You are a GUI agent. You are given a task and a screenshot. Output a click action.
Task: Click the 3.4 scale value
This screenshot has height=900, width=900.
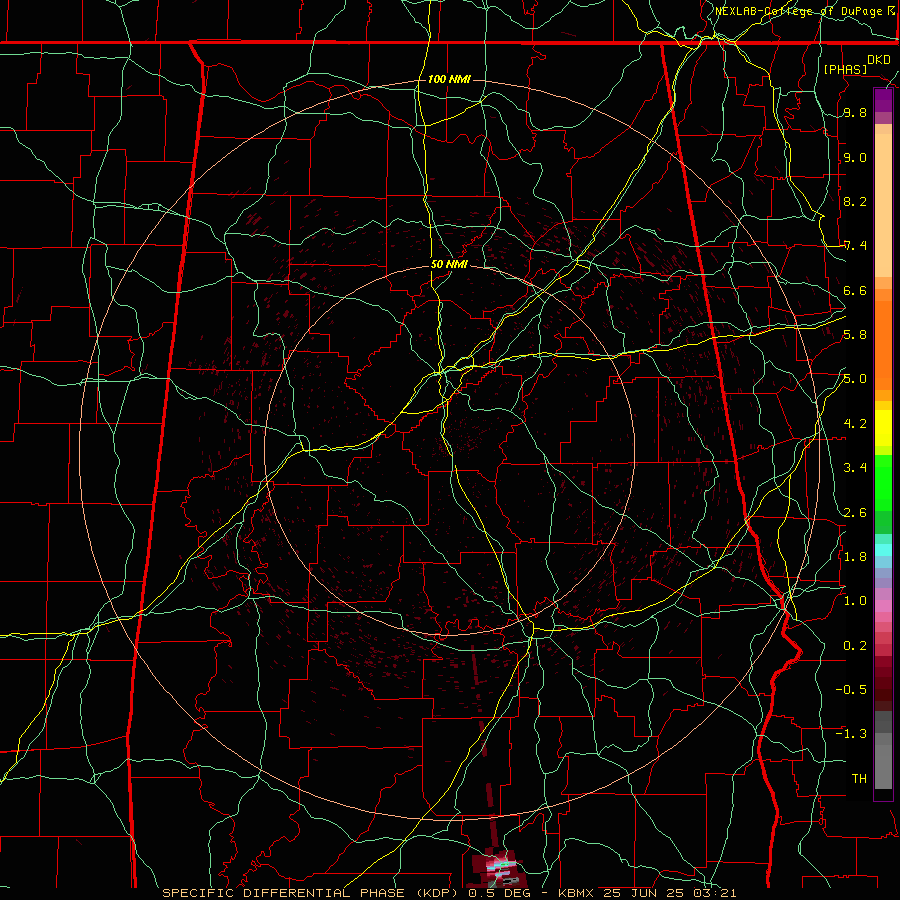tap(855, 468)
